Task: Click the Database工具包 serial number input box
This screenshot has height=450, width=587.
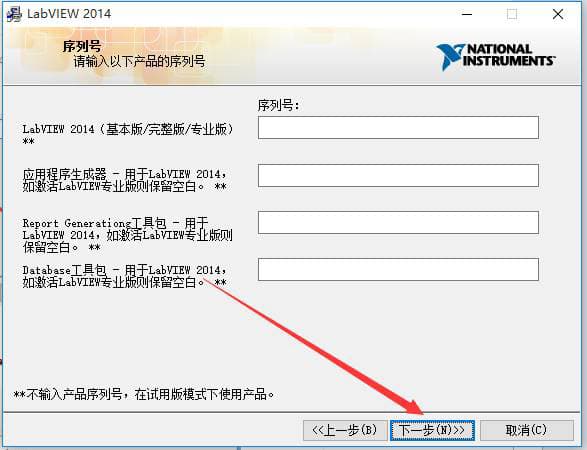Action: tap(398, 269)
